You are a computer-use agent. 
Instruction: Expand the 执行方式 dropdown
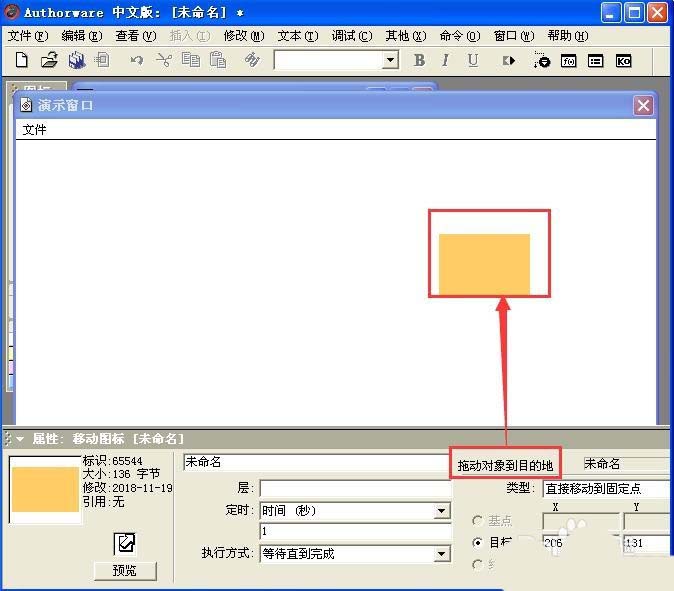click(441, 554)
